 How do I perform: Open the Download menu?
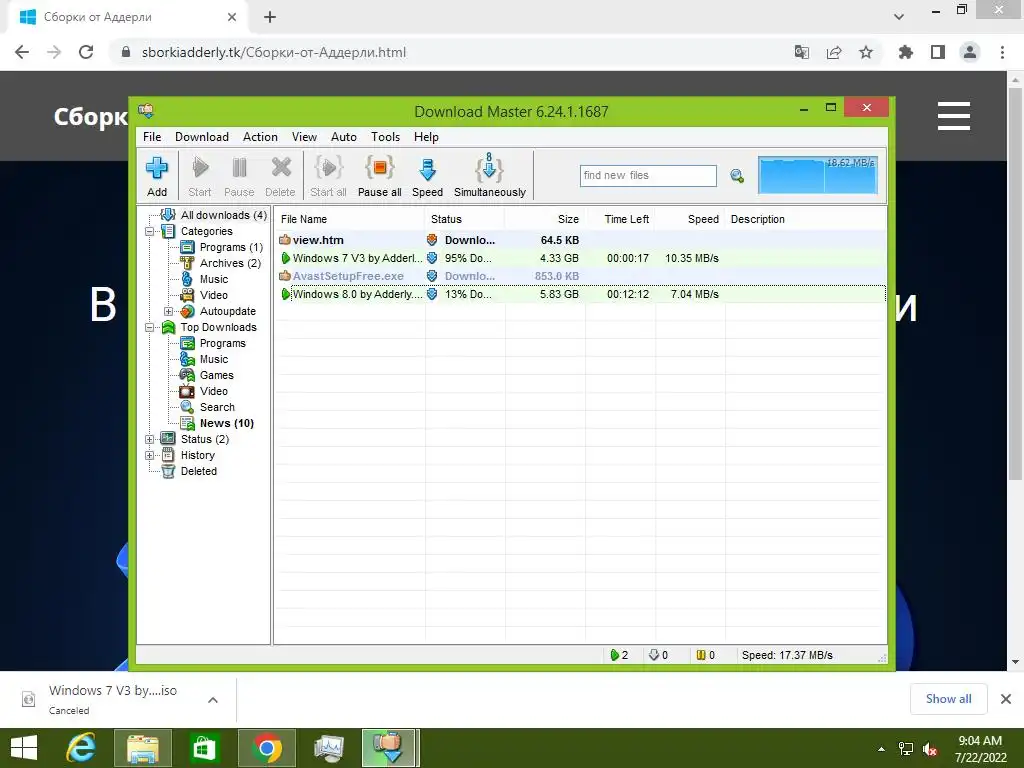click(x=202, y=137)
